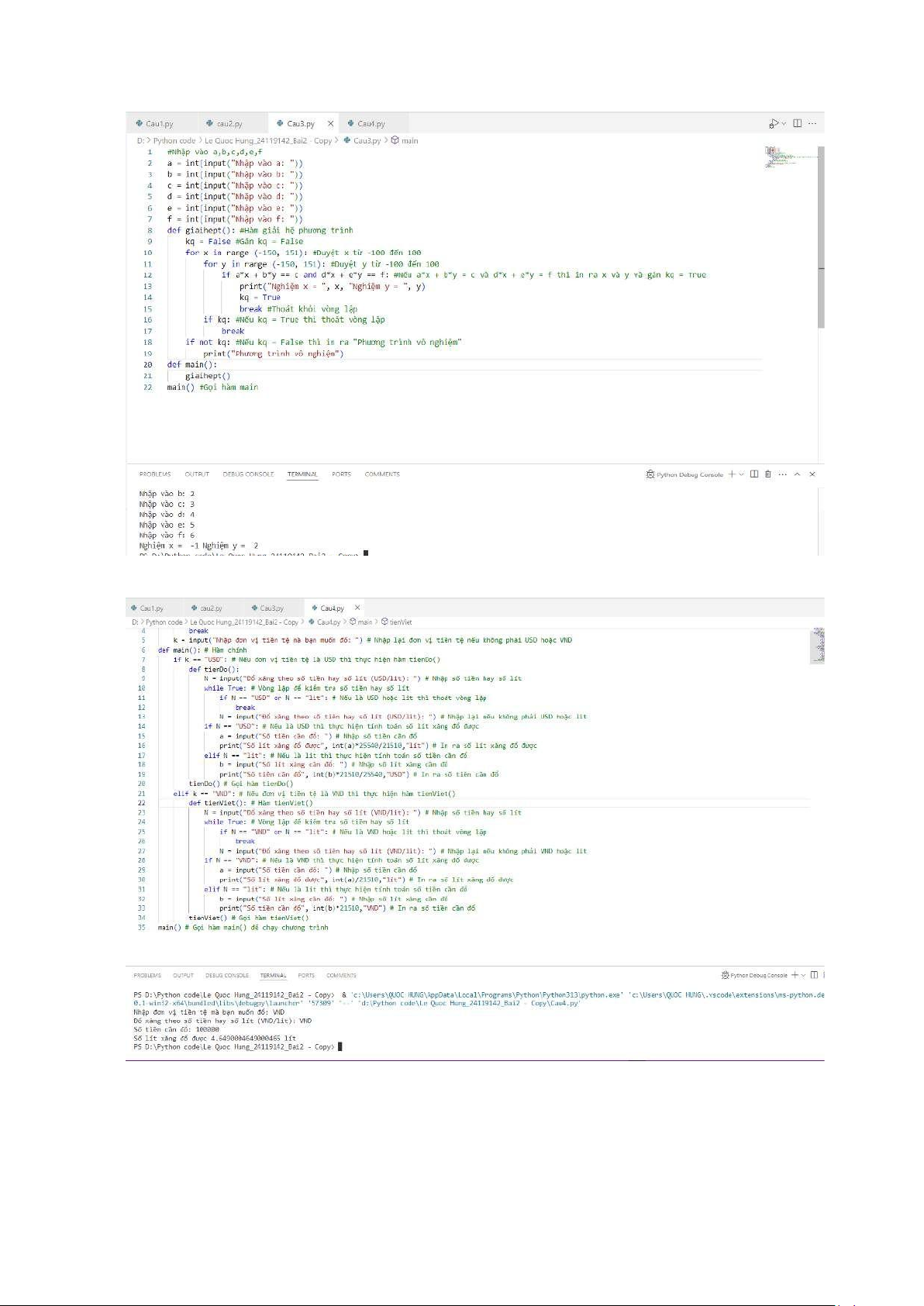Click the minimap of the Cau4.py editor
The image size is (924, 1306).
pos(818,646)
